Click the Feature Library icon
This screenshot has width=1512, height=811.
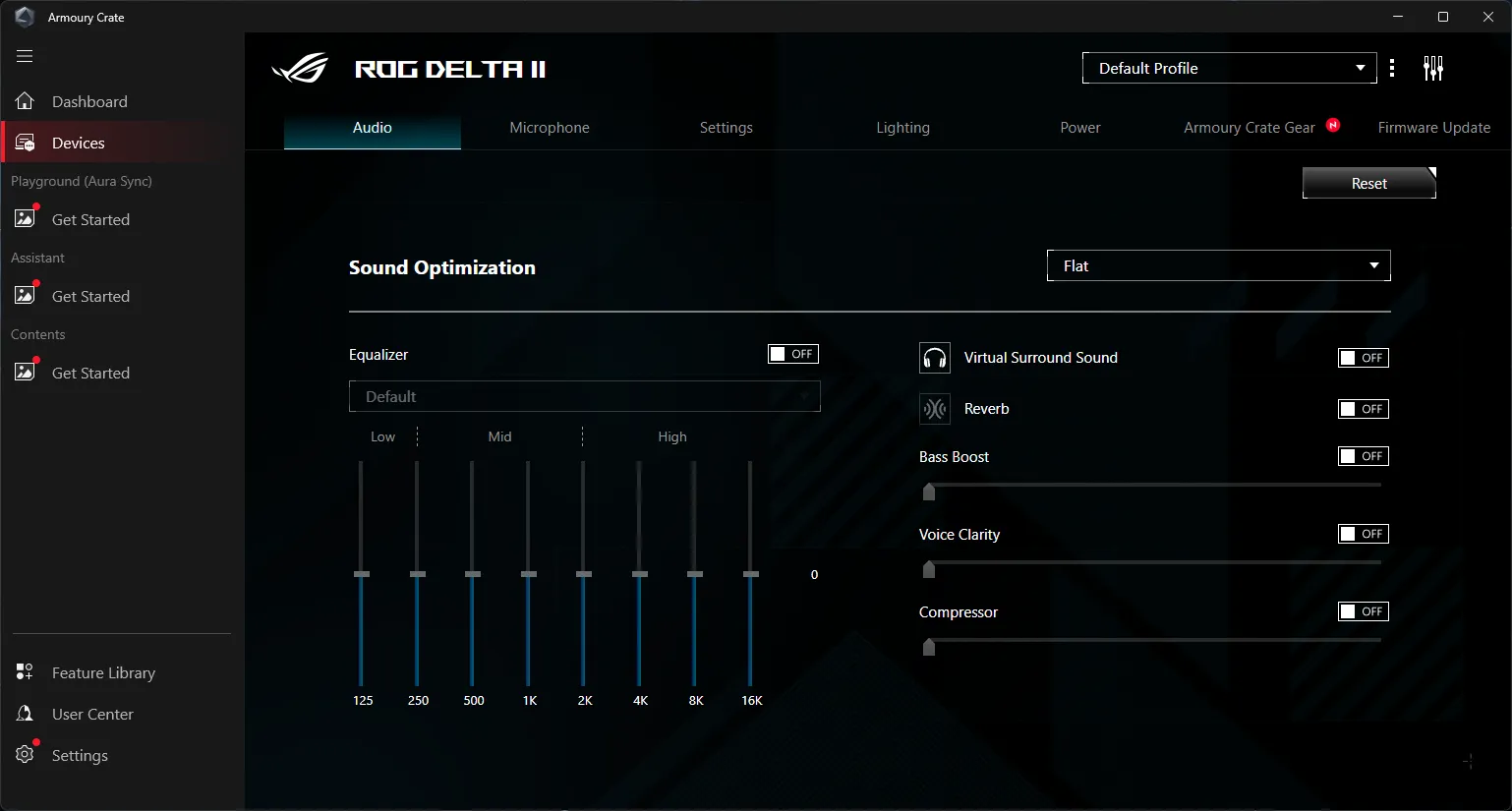[25, 672]
